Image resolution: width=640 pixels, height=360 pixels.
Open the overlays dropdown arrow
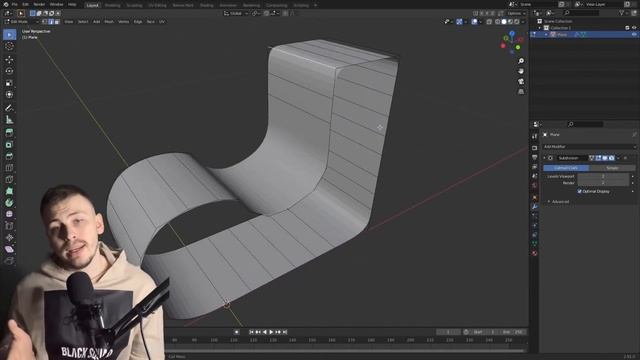click(x=480, y=22)
